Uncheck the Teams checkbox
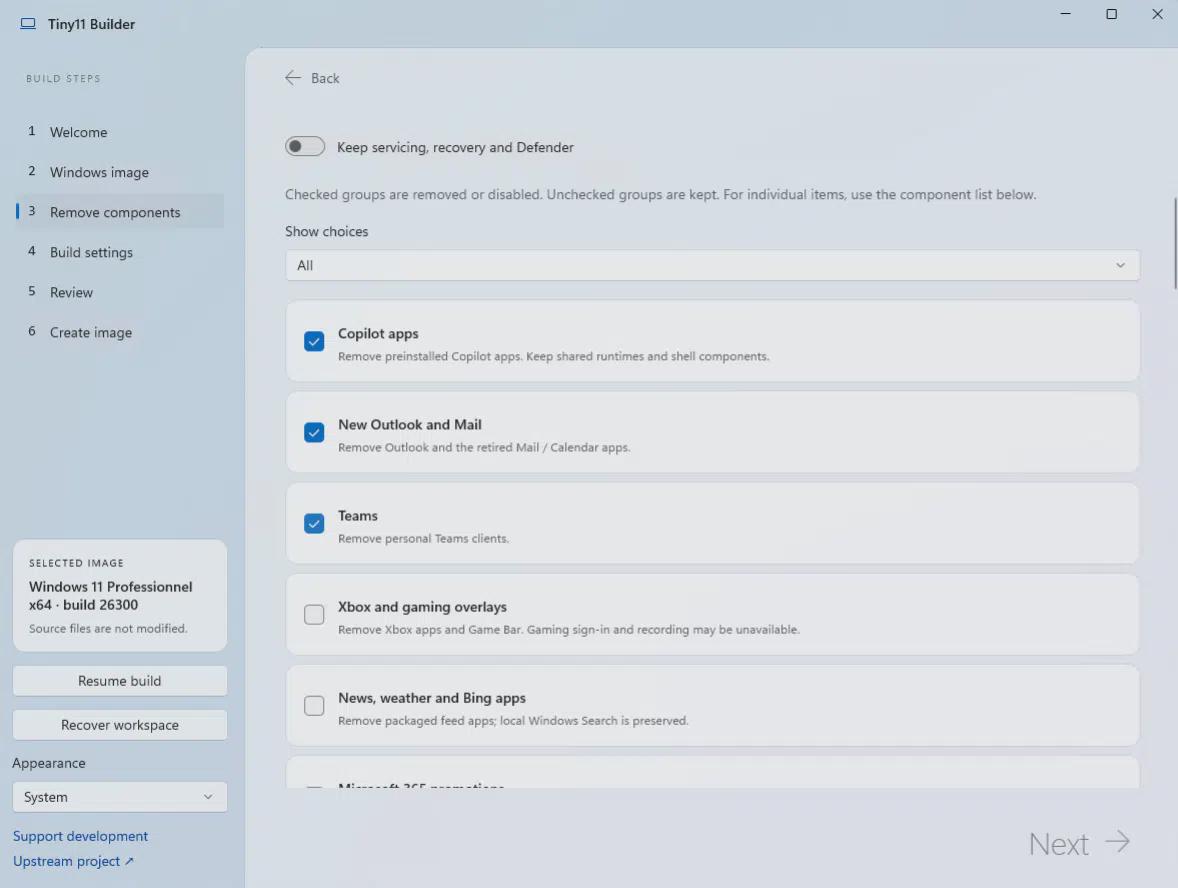1178x888 pixels. click(x=314, y=523)
